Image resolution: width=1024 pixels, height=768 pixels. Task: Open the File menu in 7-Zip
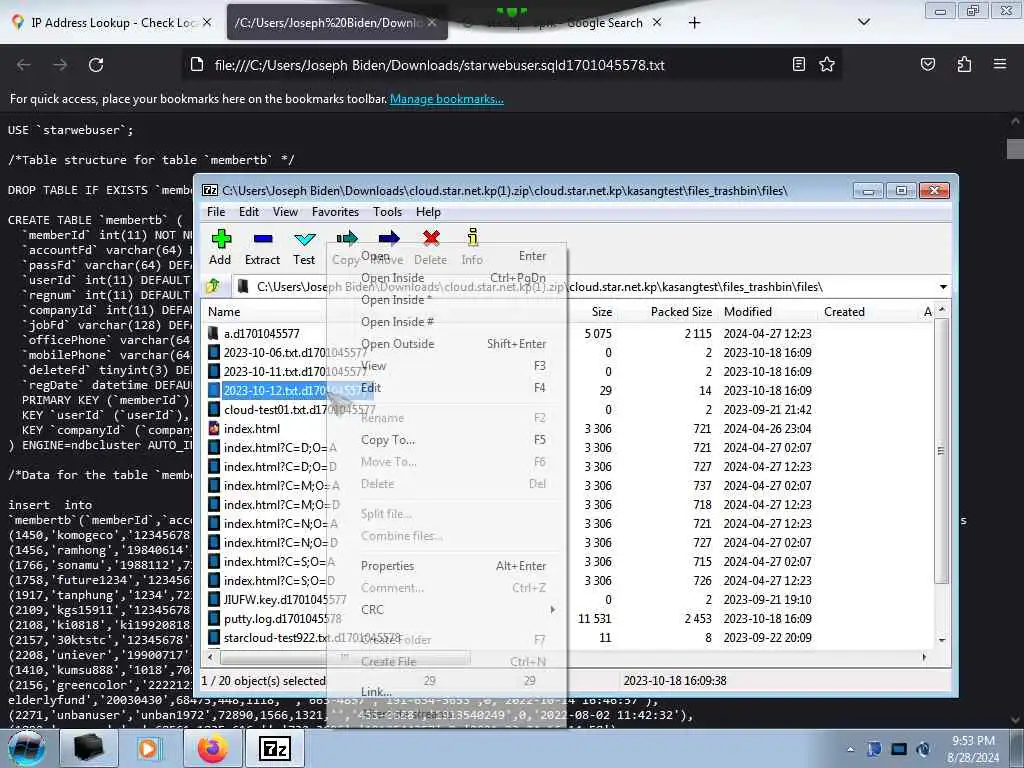point(216,212)
